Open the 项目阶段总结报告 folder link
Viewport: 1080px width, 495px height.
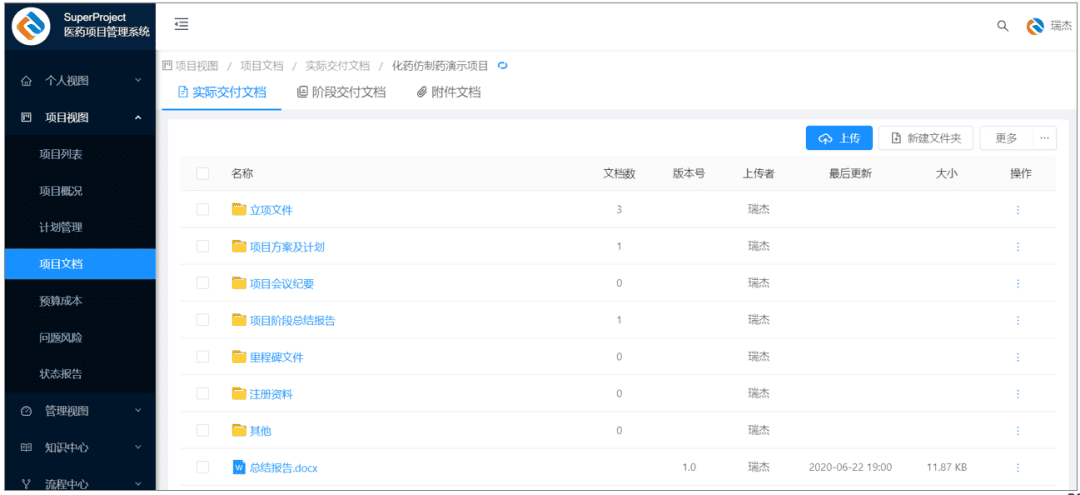pos(293,320)
